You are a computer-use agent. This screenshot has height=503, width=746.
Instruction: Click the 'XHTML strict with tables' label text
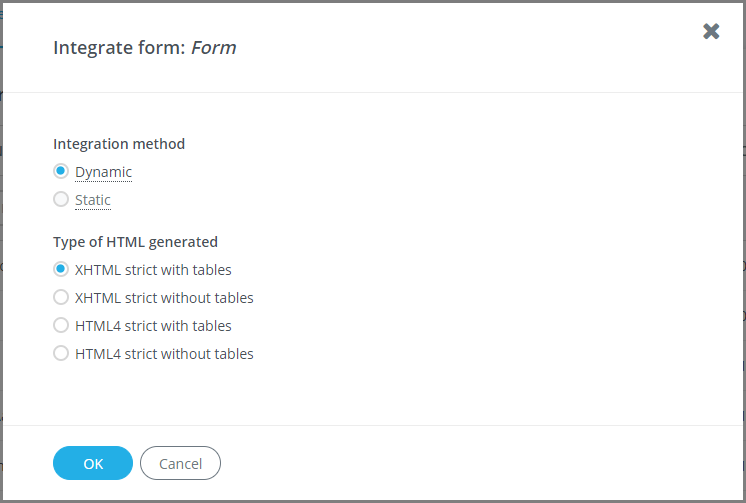click(x=153, y=270)
